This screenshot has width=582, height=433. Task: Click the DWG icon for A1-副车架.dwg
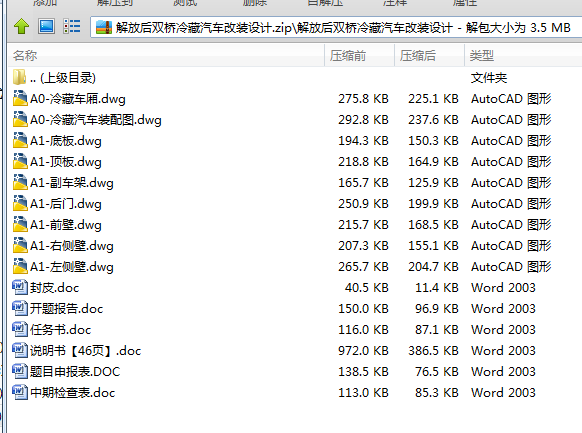20,183
